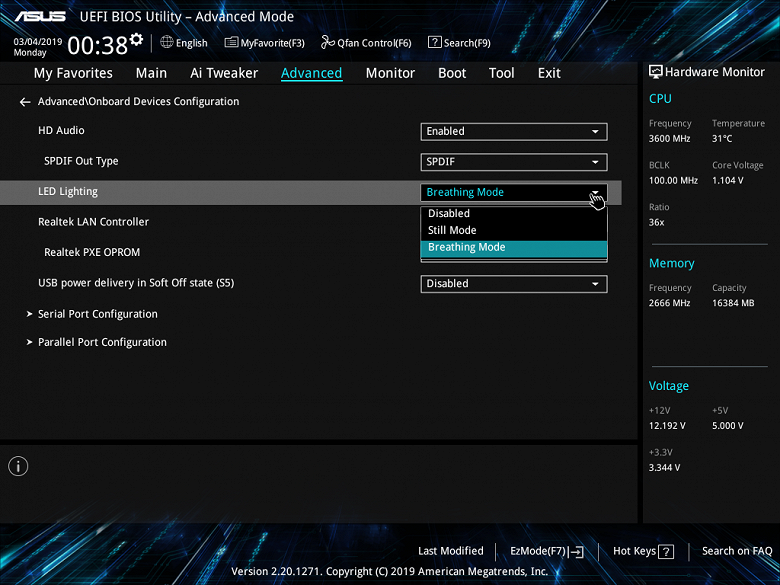This screenshot has height=585, width=780.
Task: Choose Disabled in the LED Lighting list
Action: [x=514, y=213]
